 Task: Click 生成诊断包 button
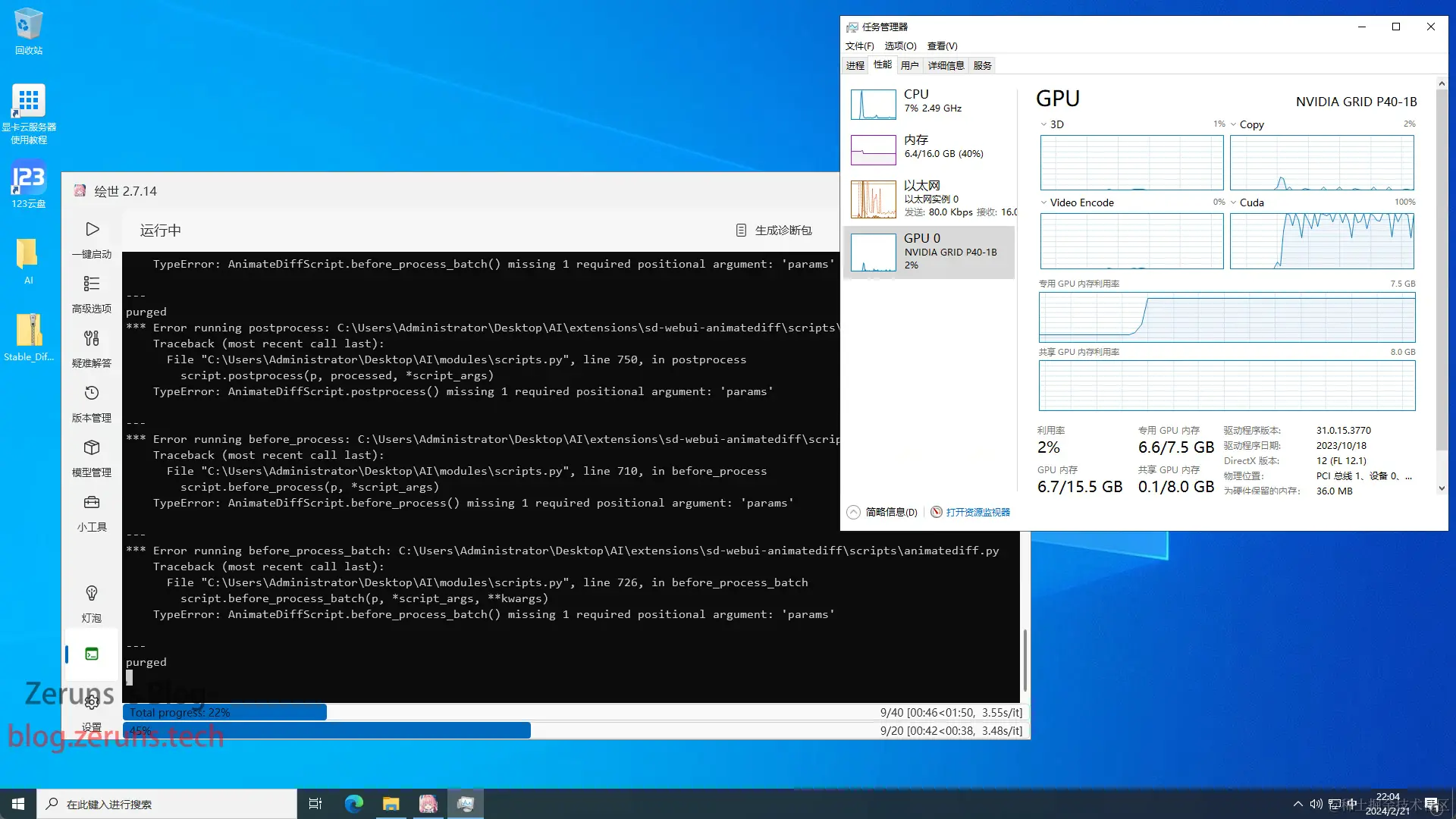[774, 231]
